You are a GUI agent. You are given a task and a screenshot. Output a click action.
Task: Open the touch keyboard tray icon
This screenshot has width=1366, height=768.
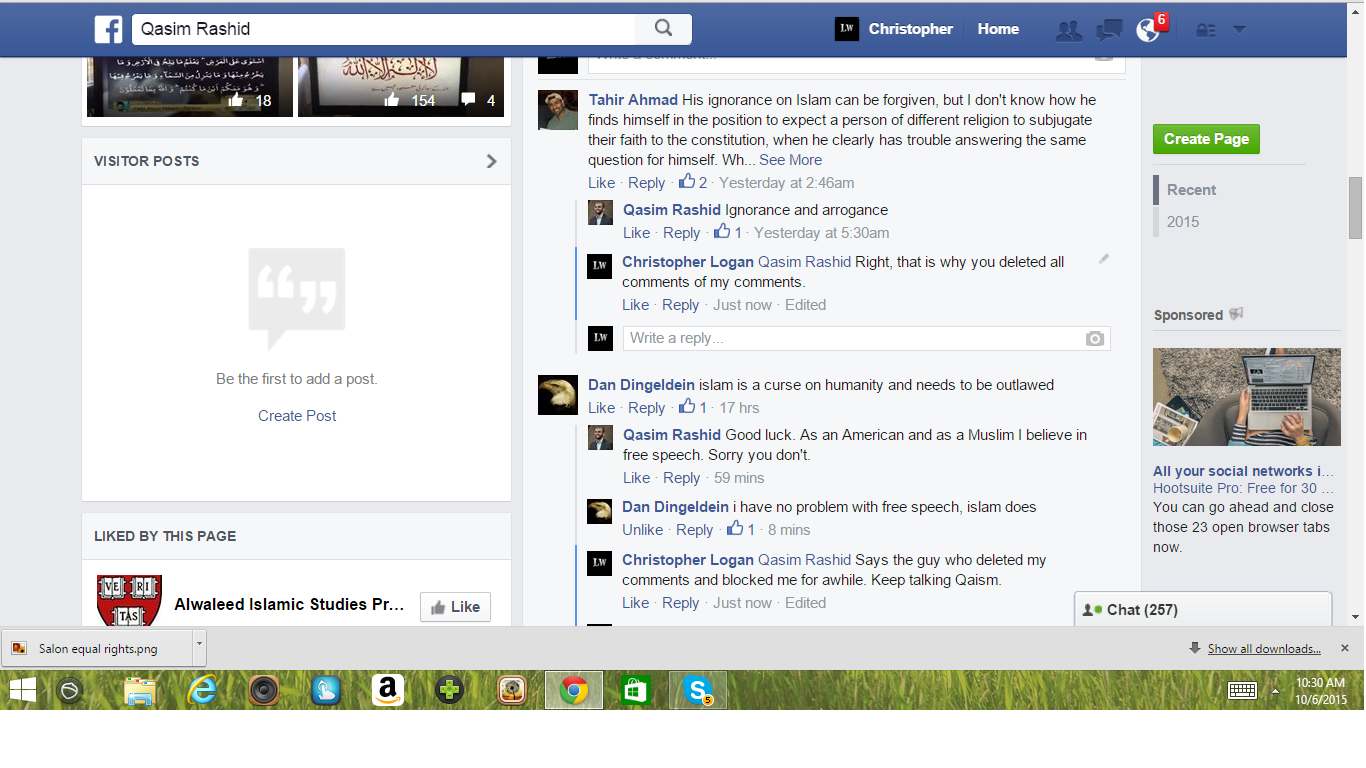coord(1242,690)
